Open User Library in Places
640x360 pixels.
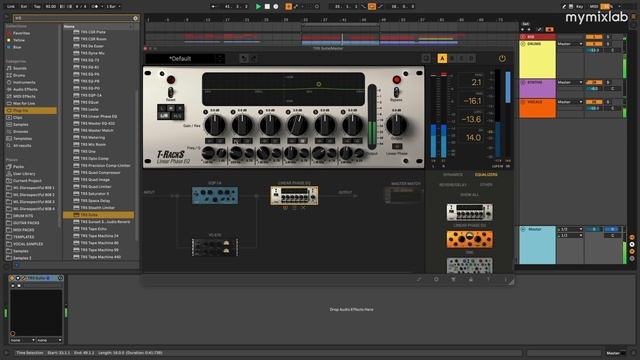point(24,173)
